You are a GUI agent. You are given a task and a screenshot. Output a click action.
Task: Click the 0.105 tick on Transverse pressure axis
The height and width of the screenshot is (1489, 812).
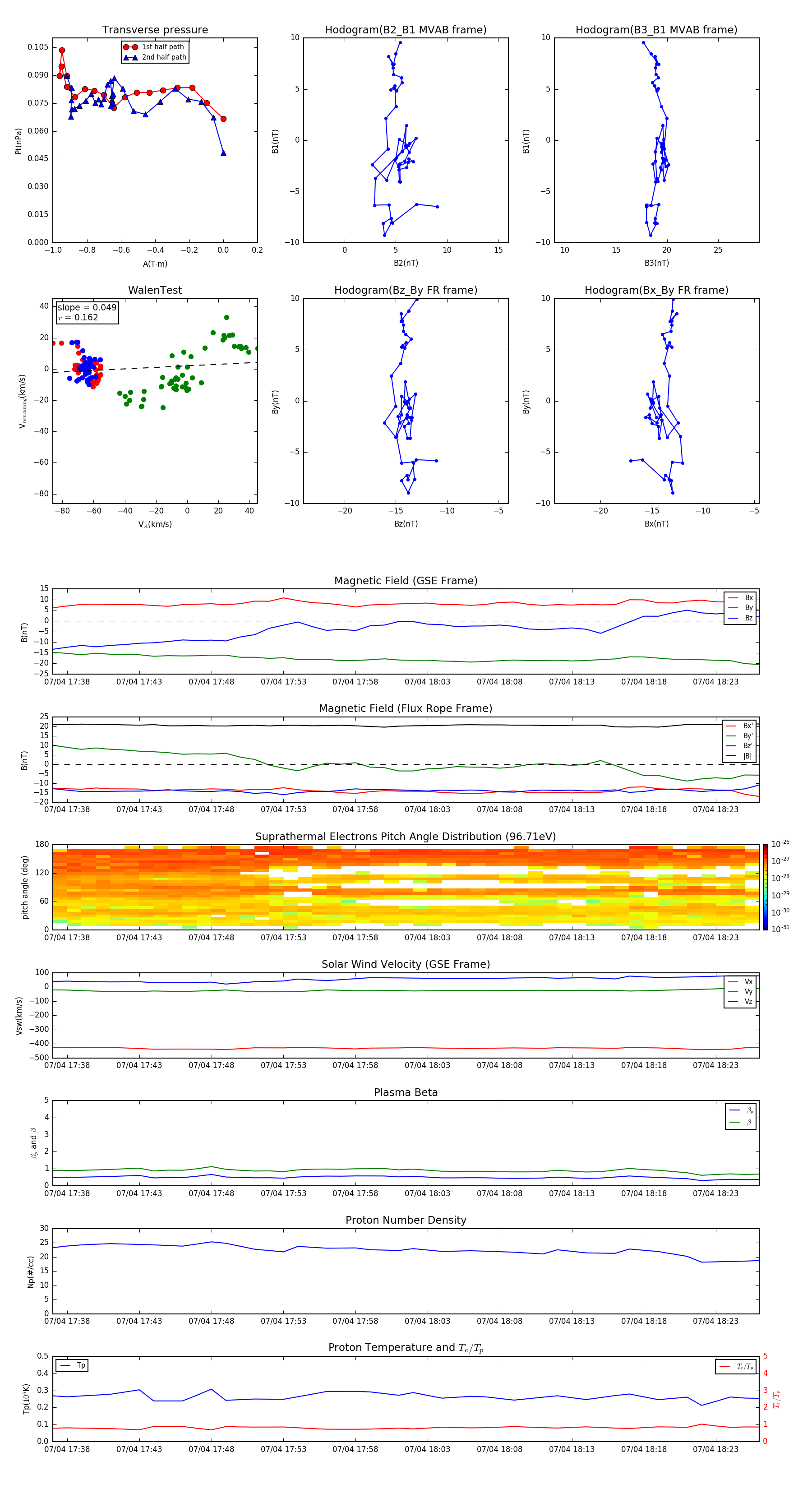(38, 47)
